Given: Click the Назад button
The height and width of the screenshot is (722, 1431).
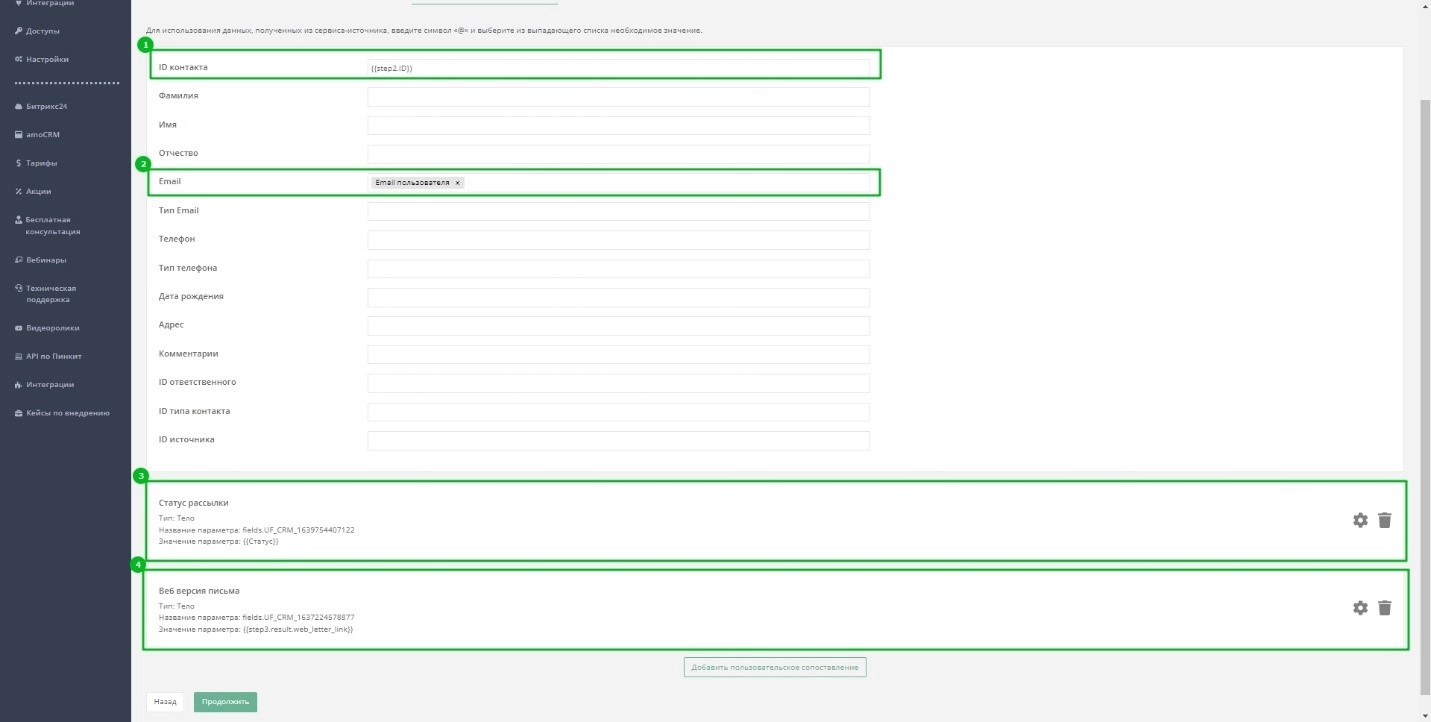Looking at the screenshot, I should (165, 702).
